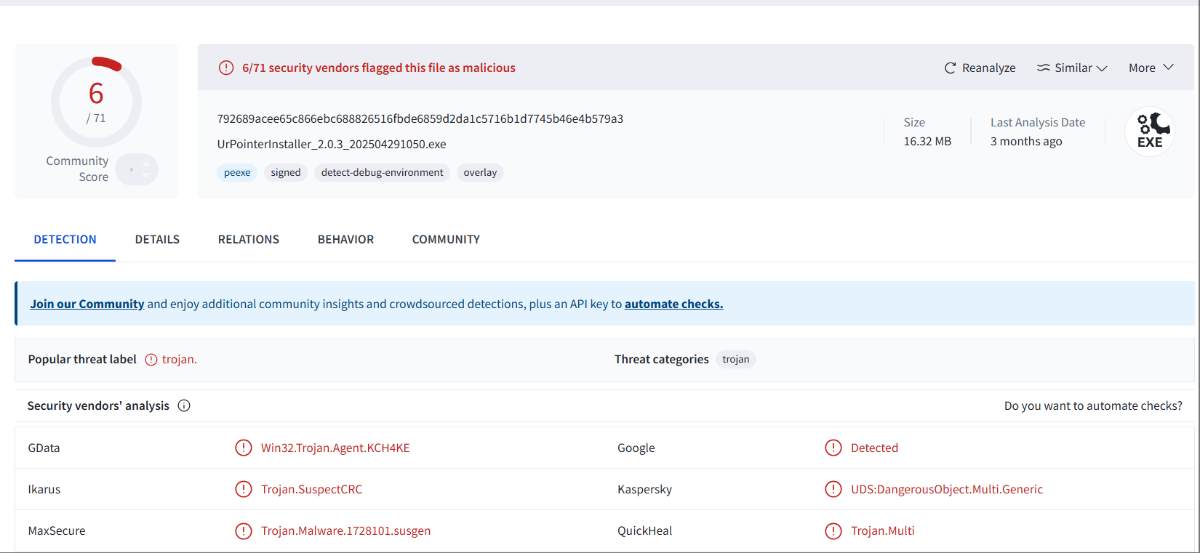
Task: Click the Kaspersky detection warning icon
Action: 833,490
